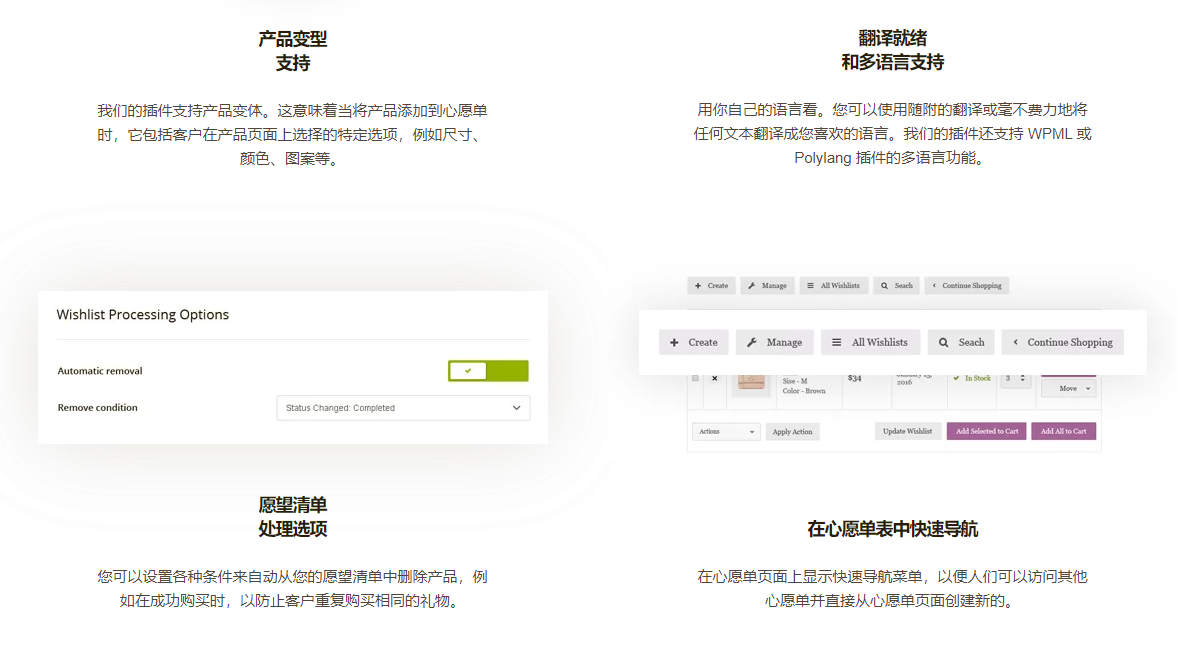
Task: Click the Remove condition label
Action: click(x=98, y=408)
